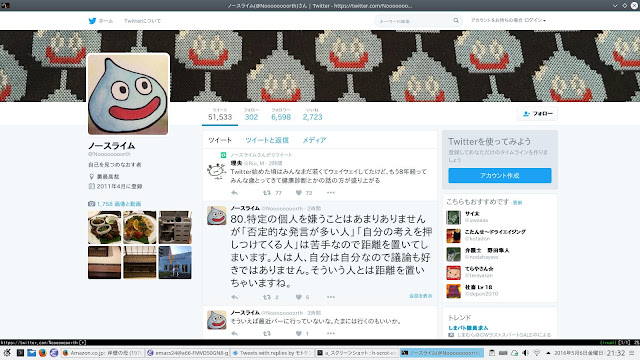This screenshot has width=640, height=360.
Task: Click the Wi-Fi network tray icon
Action: [x=537, y=353]
